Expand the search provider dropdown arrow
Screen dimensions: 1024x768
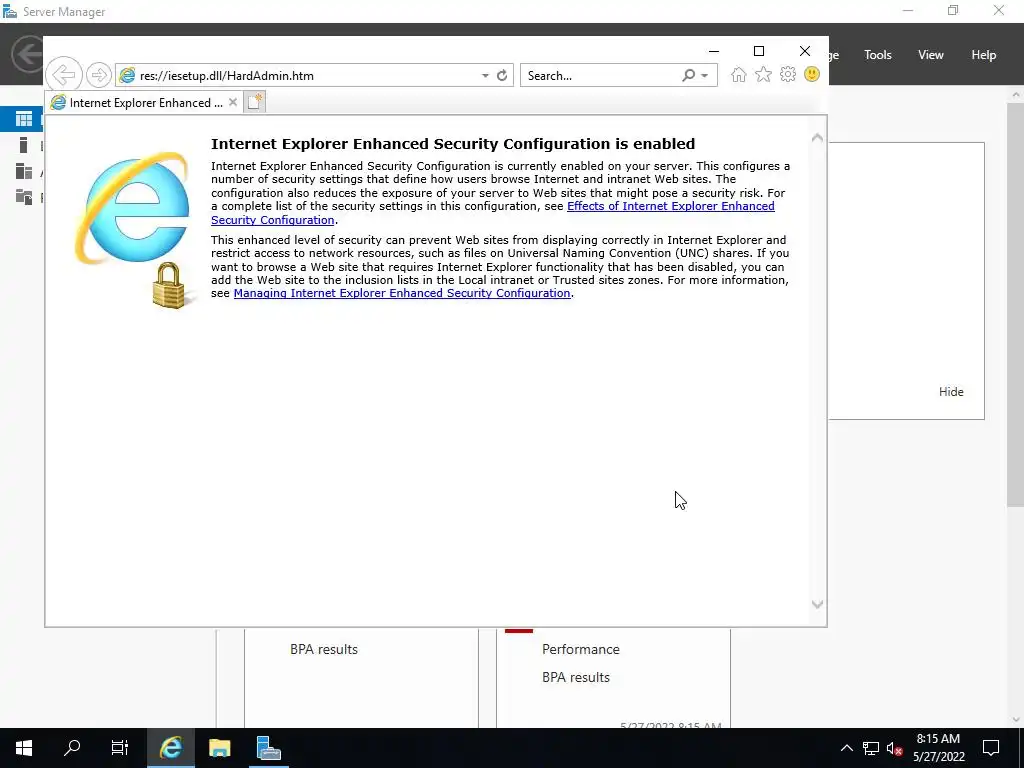[705, 76]
